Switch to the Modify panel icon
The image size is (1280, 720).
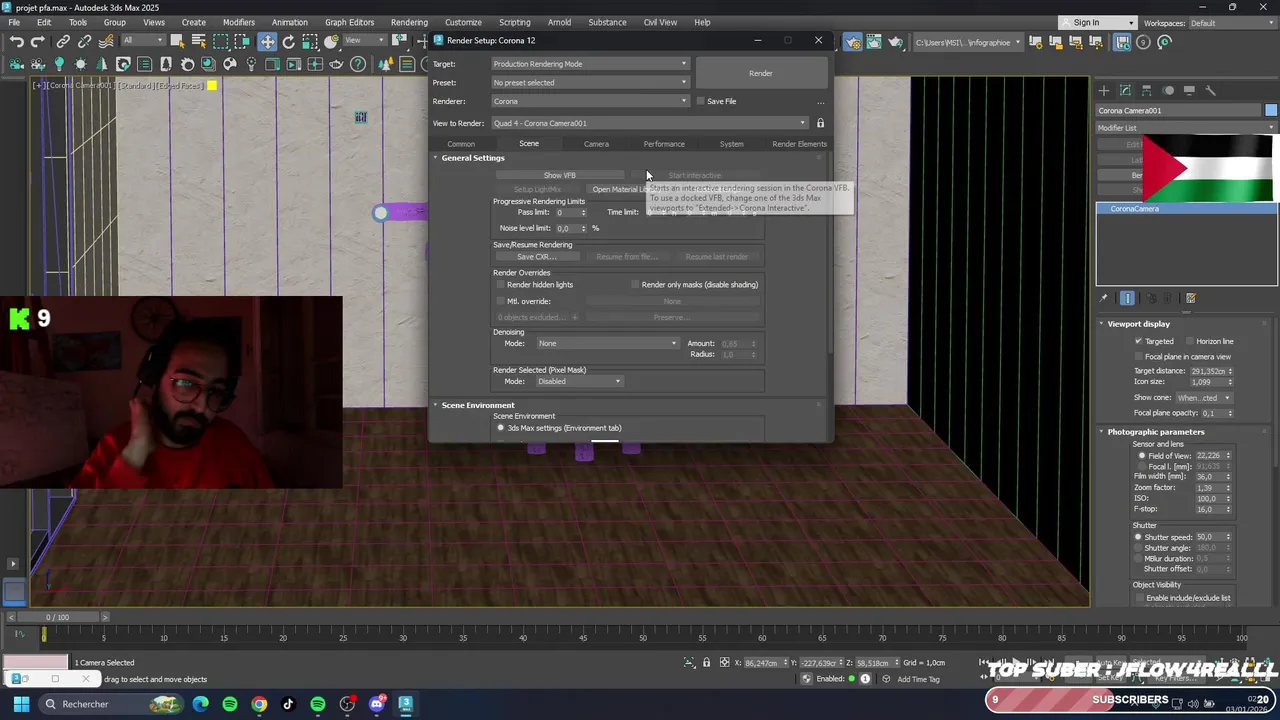pyautogui.click(x=1125, y=91)
